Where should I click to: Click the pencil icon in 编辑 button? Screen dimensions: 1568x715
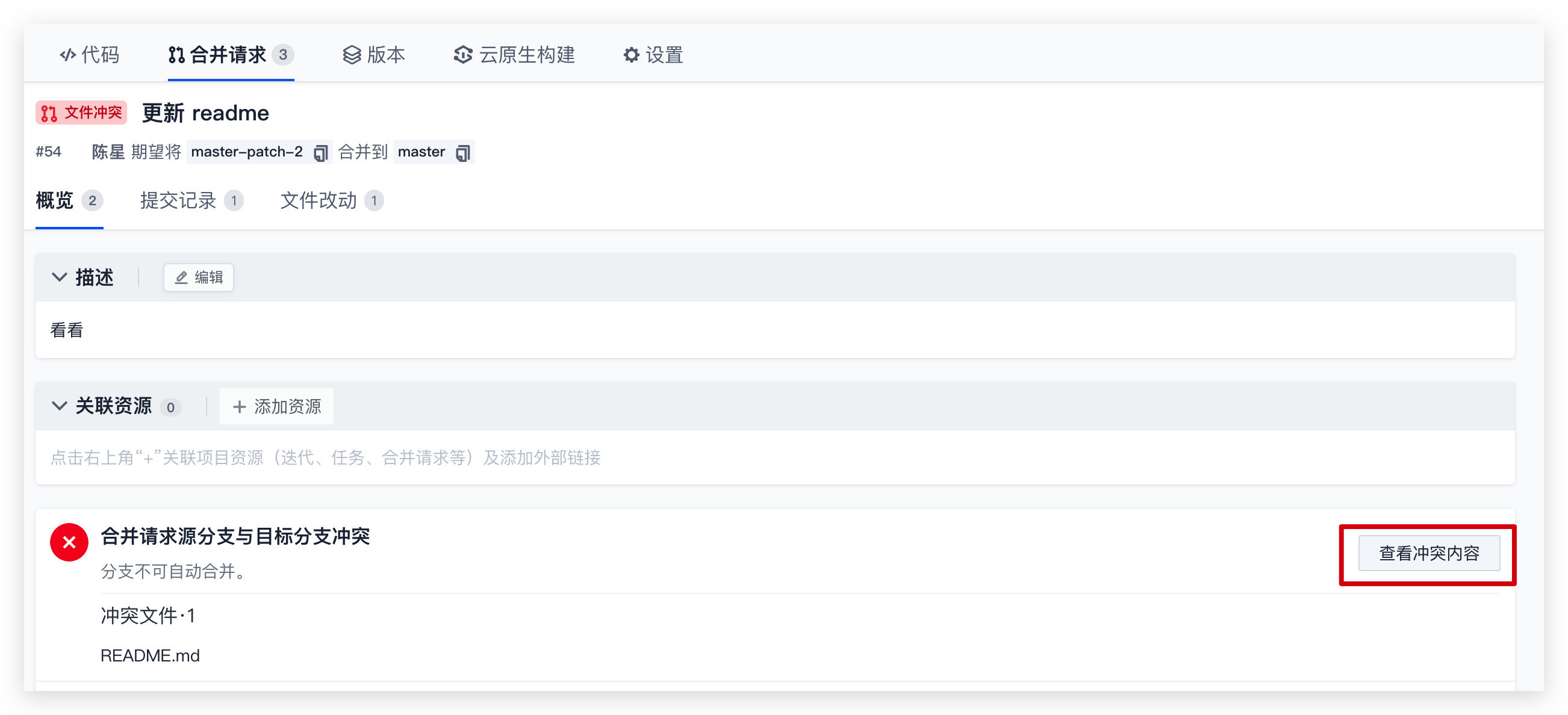coord(181,277)
